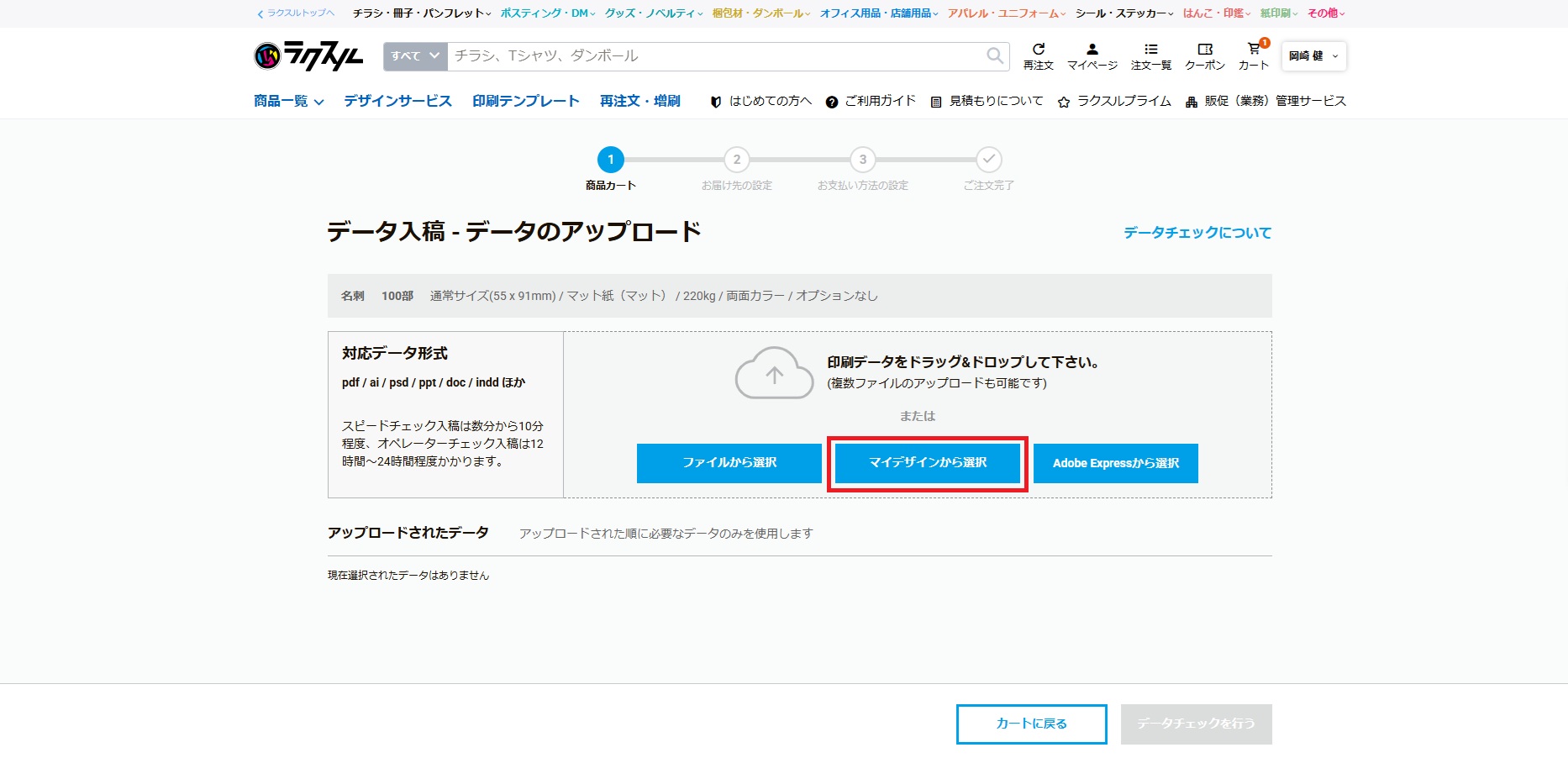Click step 2 お届け先の設定 circle
Image resolution: width=1568 pixels, height=758 pixels.
(x=737, y=160)
